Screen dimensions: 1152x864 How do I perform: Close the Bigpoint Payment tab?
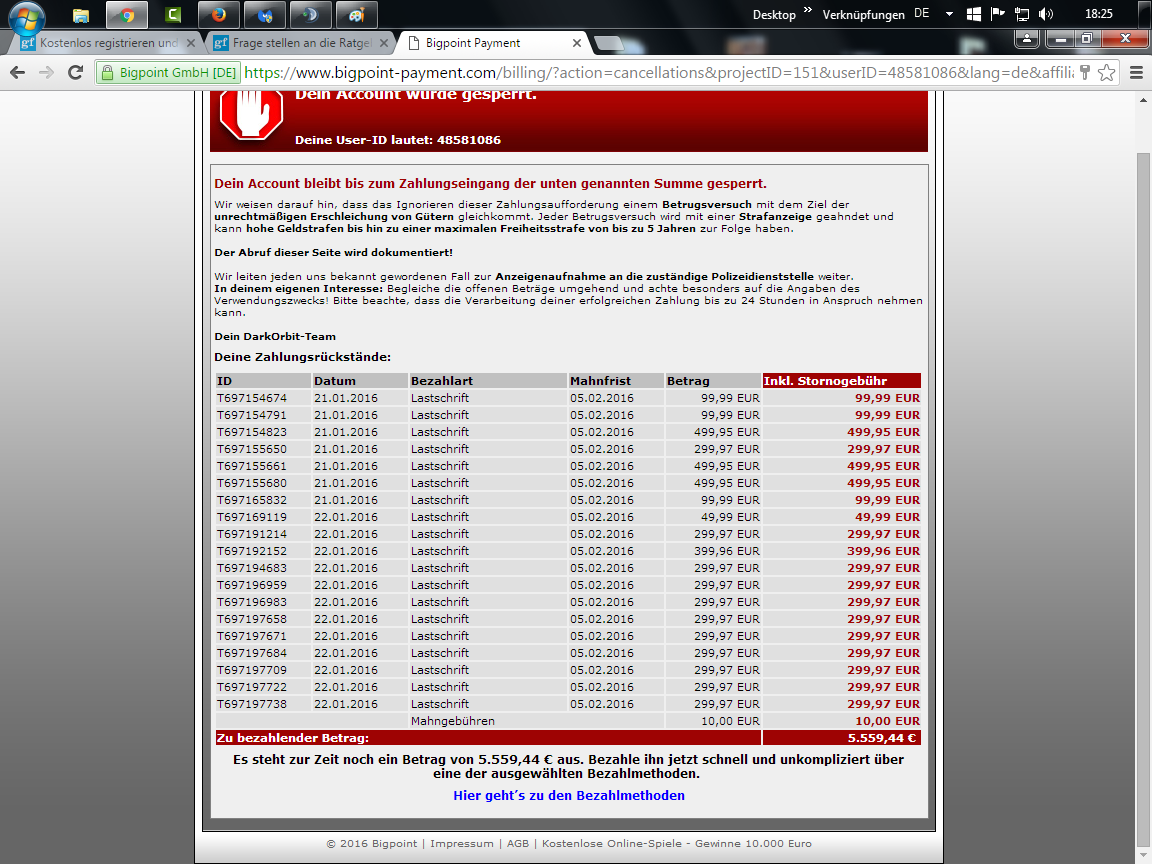coord(577,43)
